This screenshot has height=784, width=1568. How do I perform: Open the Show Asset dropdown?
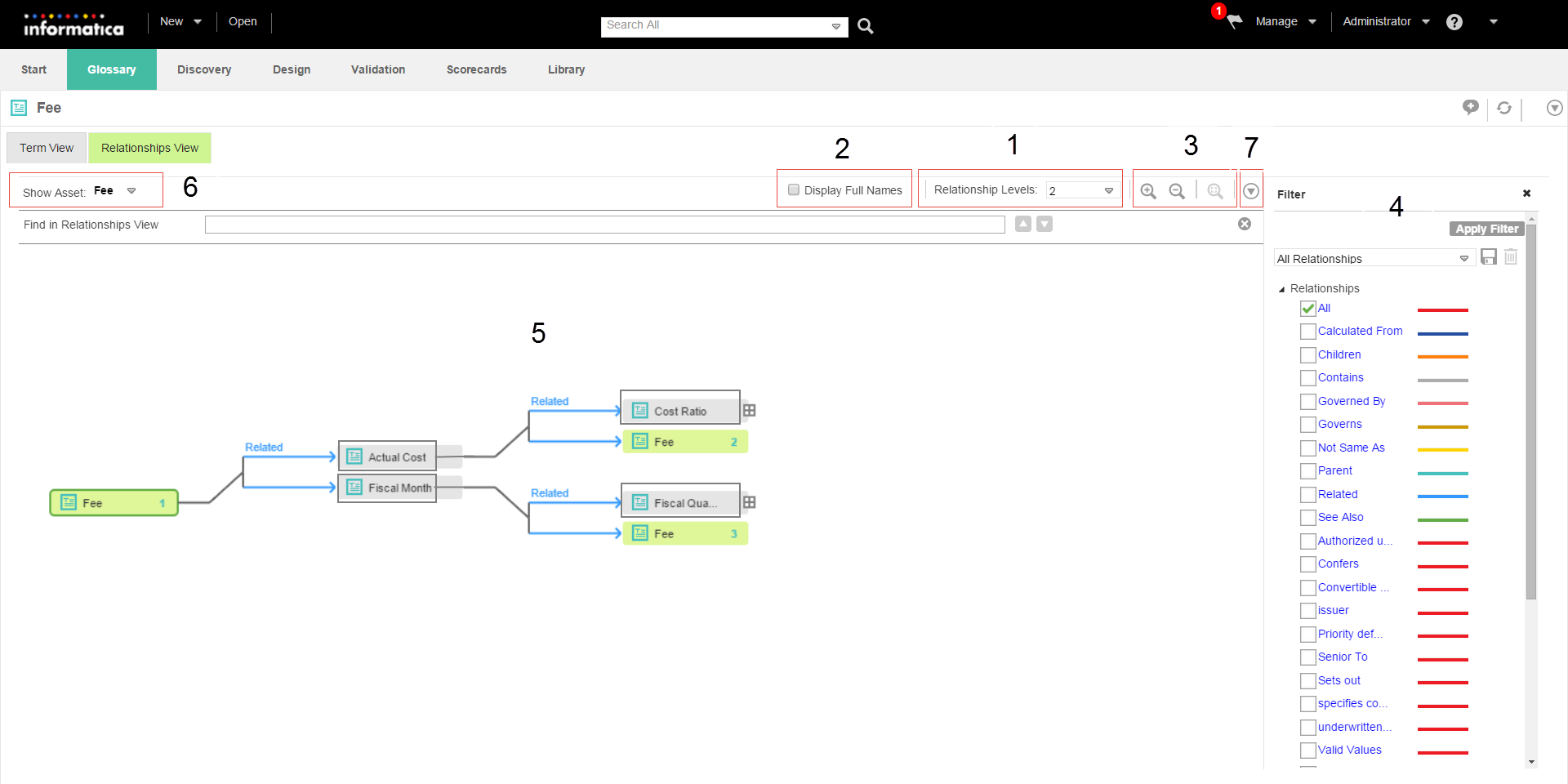(131, 191)
